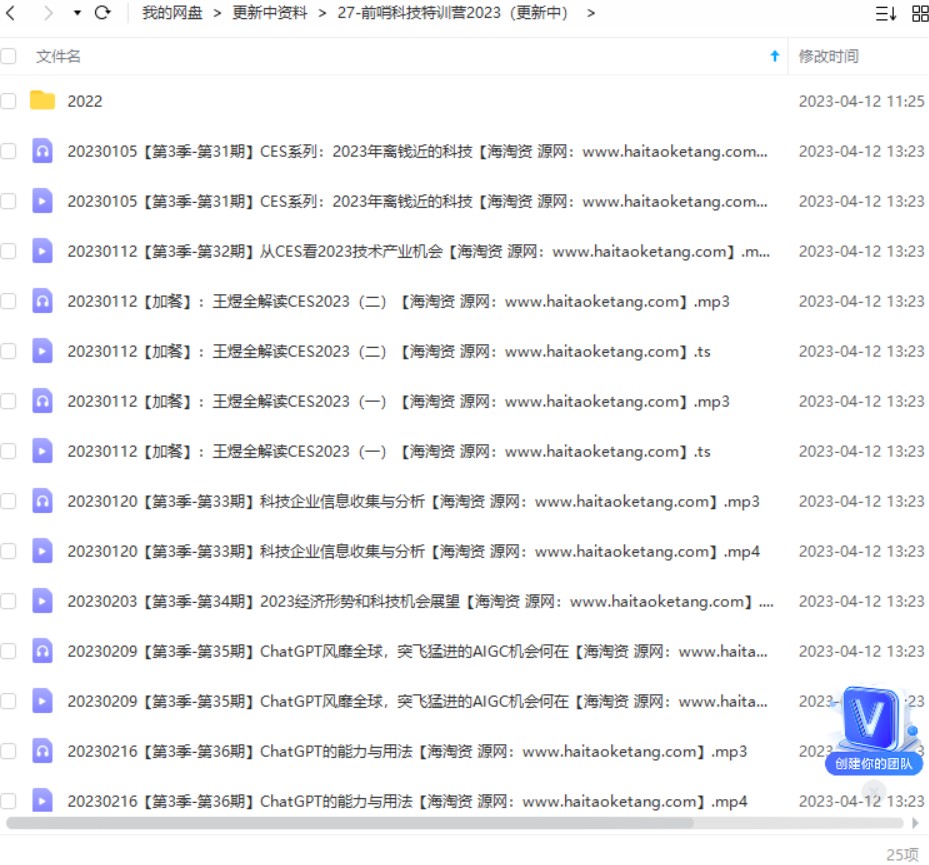929x865 pixels.
Task: Open the 27-前哨科技特训营2023 breadcrumb
Action: pos(453,12)
